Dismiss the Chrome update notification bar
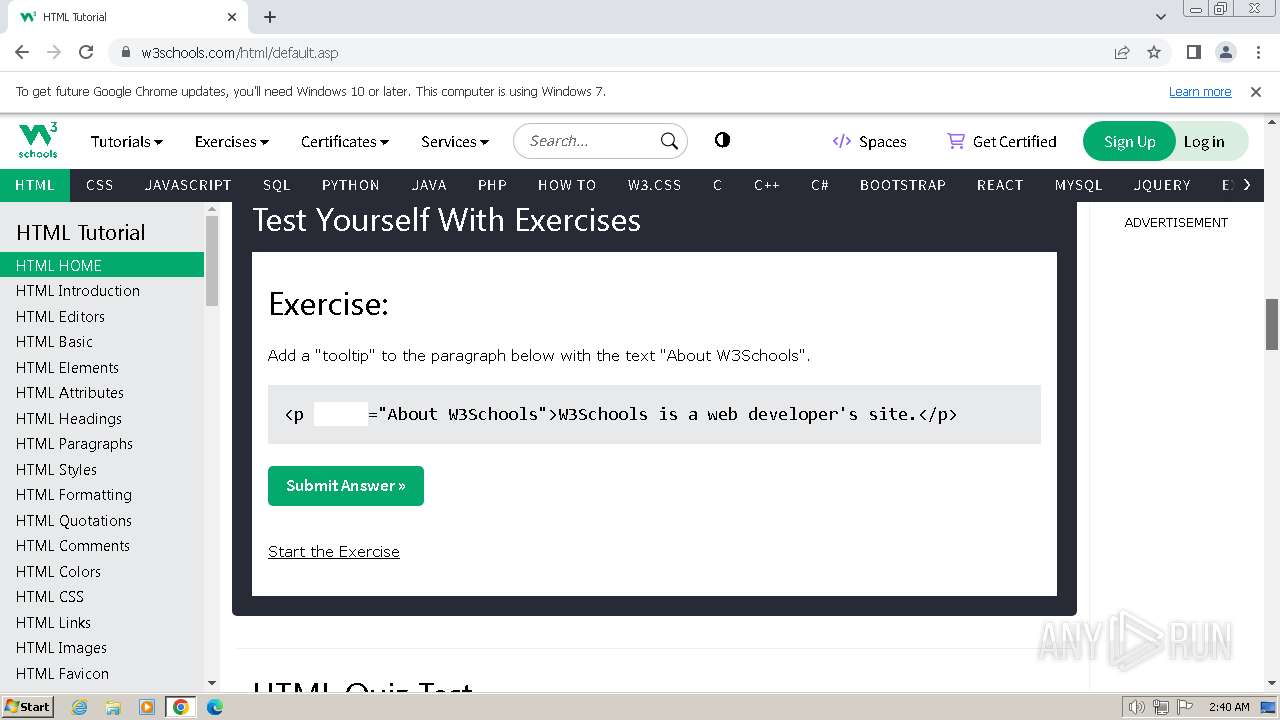This screenshot has height=720, width=1280. [x=1256, y=91]
